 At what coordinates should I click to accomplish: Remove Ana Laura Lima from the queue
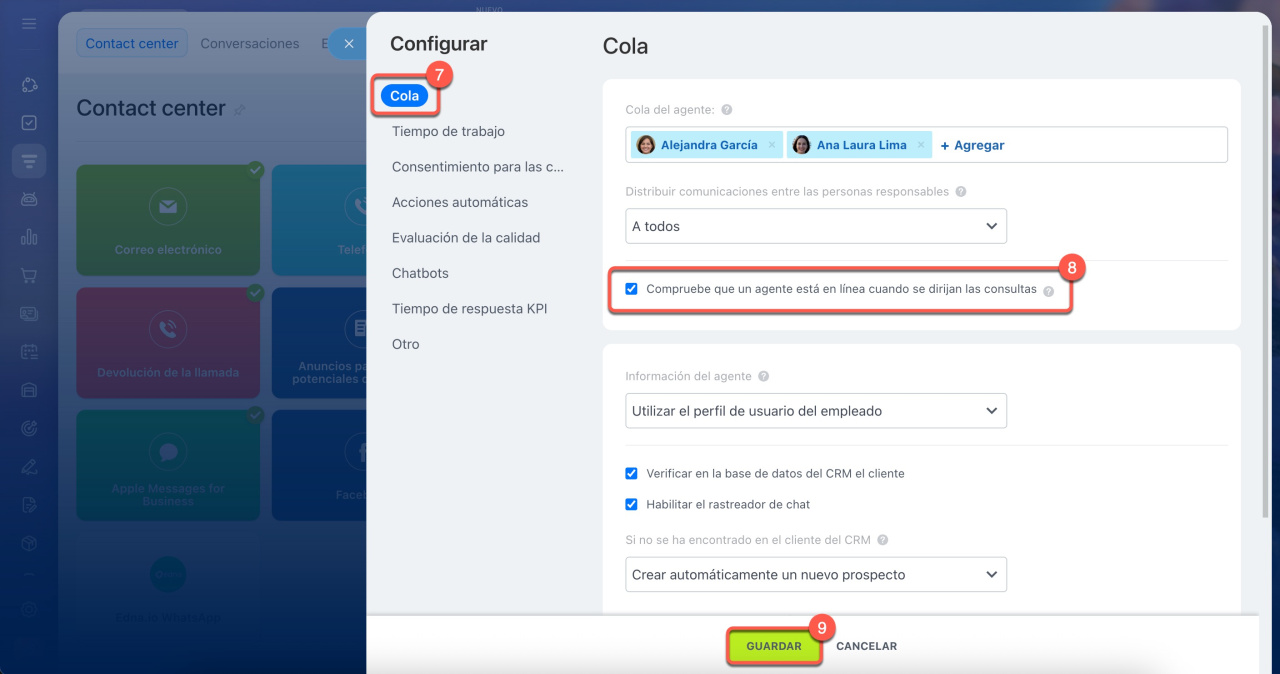click(920, 145)
